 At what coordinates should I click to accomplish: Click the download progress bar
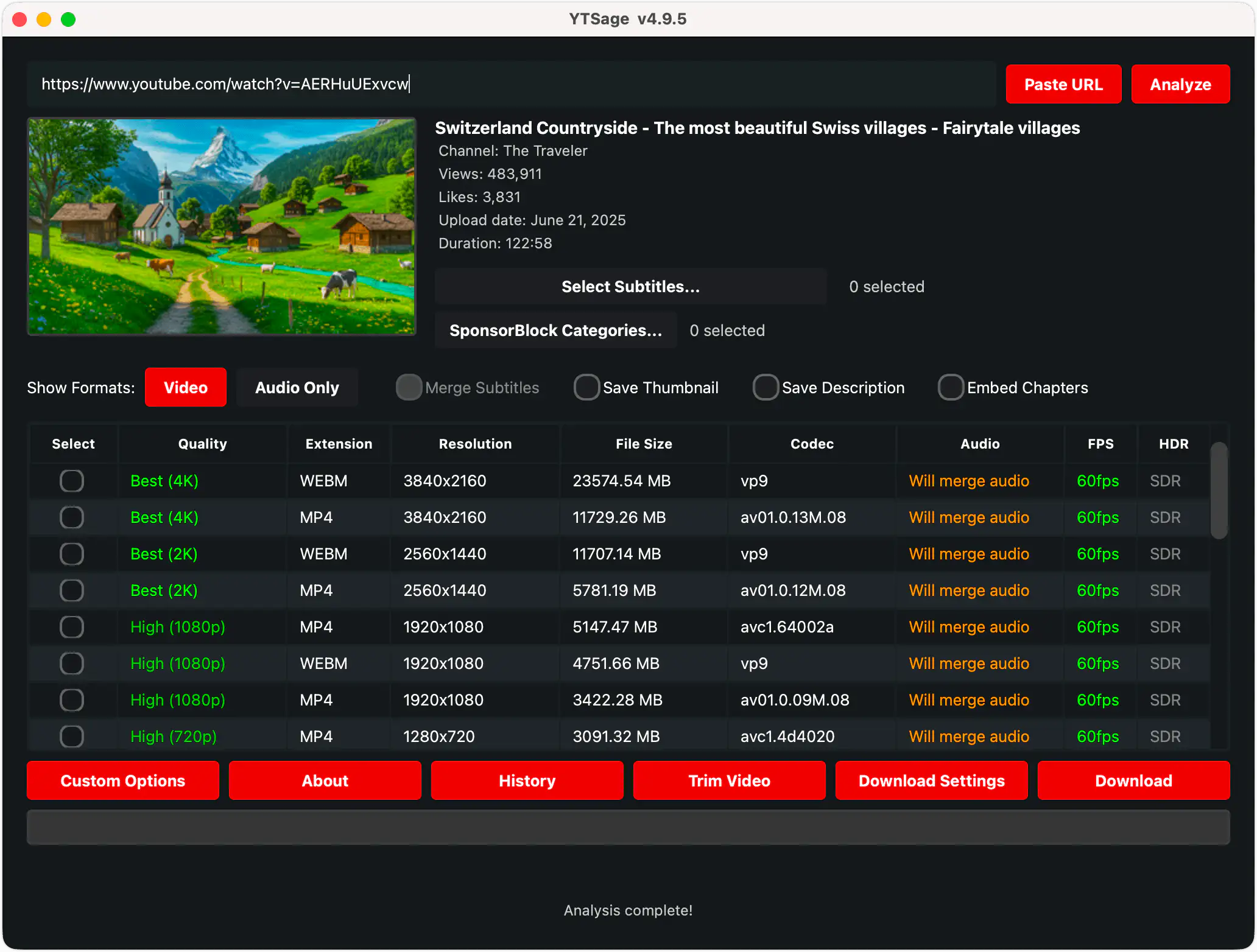[628, 828]
